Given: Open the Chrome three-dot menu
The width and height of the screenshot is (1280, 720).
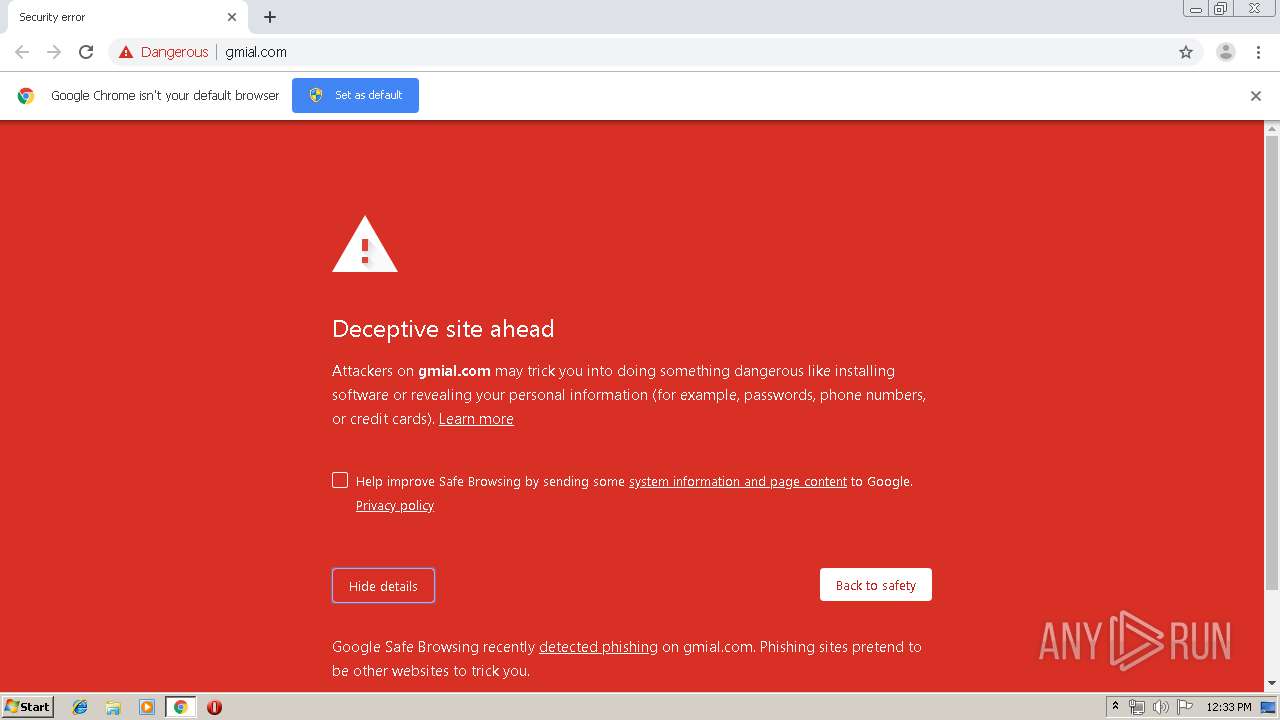Looking at the screenshot, I should coord(1258,52).
